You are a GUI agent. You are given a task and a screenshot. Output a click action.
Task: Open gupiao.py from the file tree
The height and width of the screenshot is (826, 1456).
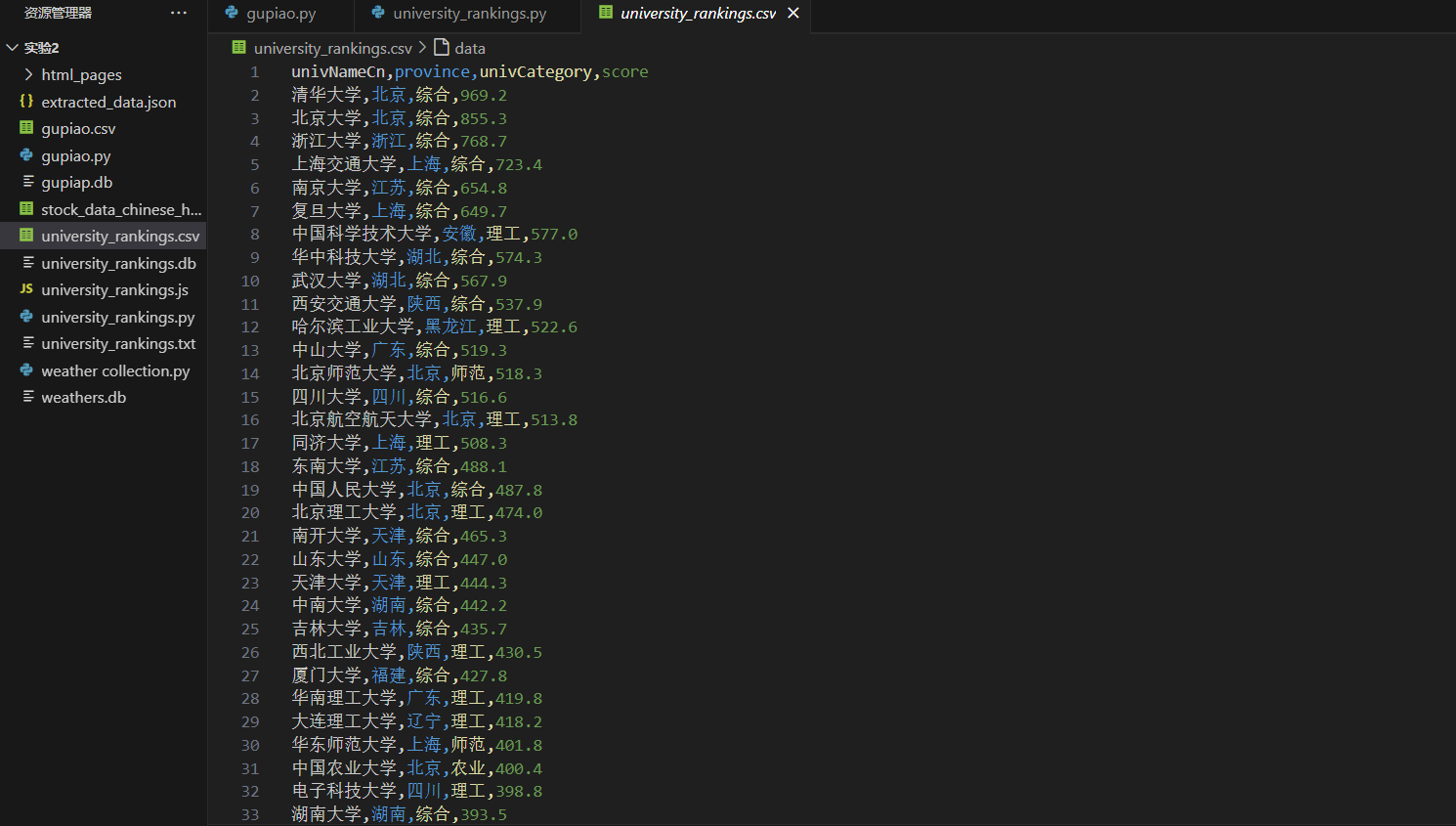click(76, 155)
